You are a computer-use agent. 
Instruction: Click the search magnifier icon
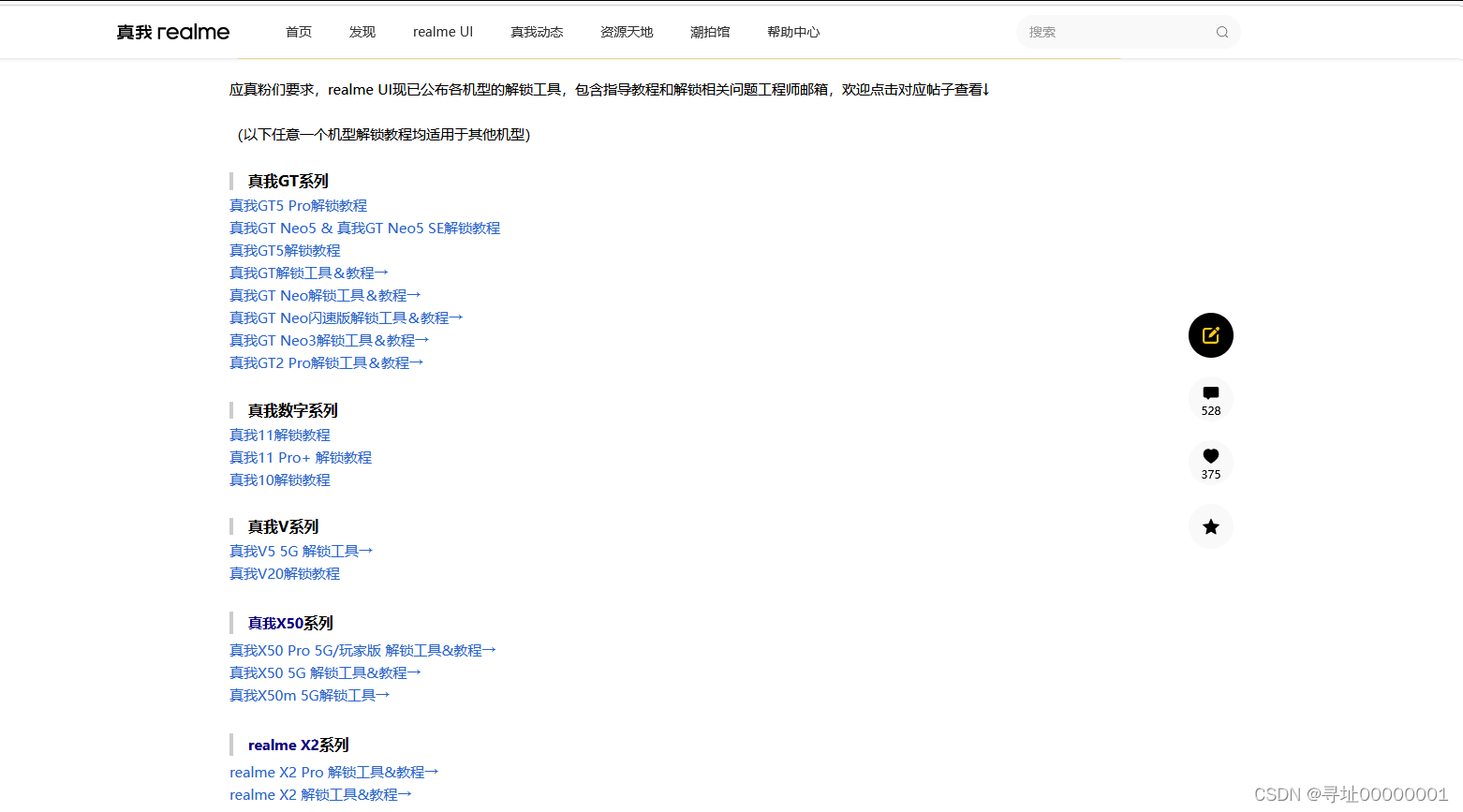pyautogui.click(x=1222, y=32)
